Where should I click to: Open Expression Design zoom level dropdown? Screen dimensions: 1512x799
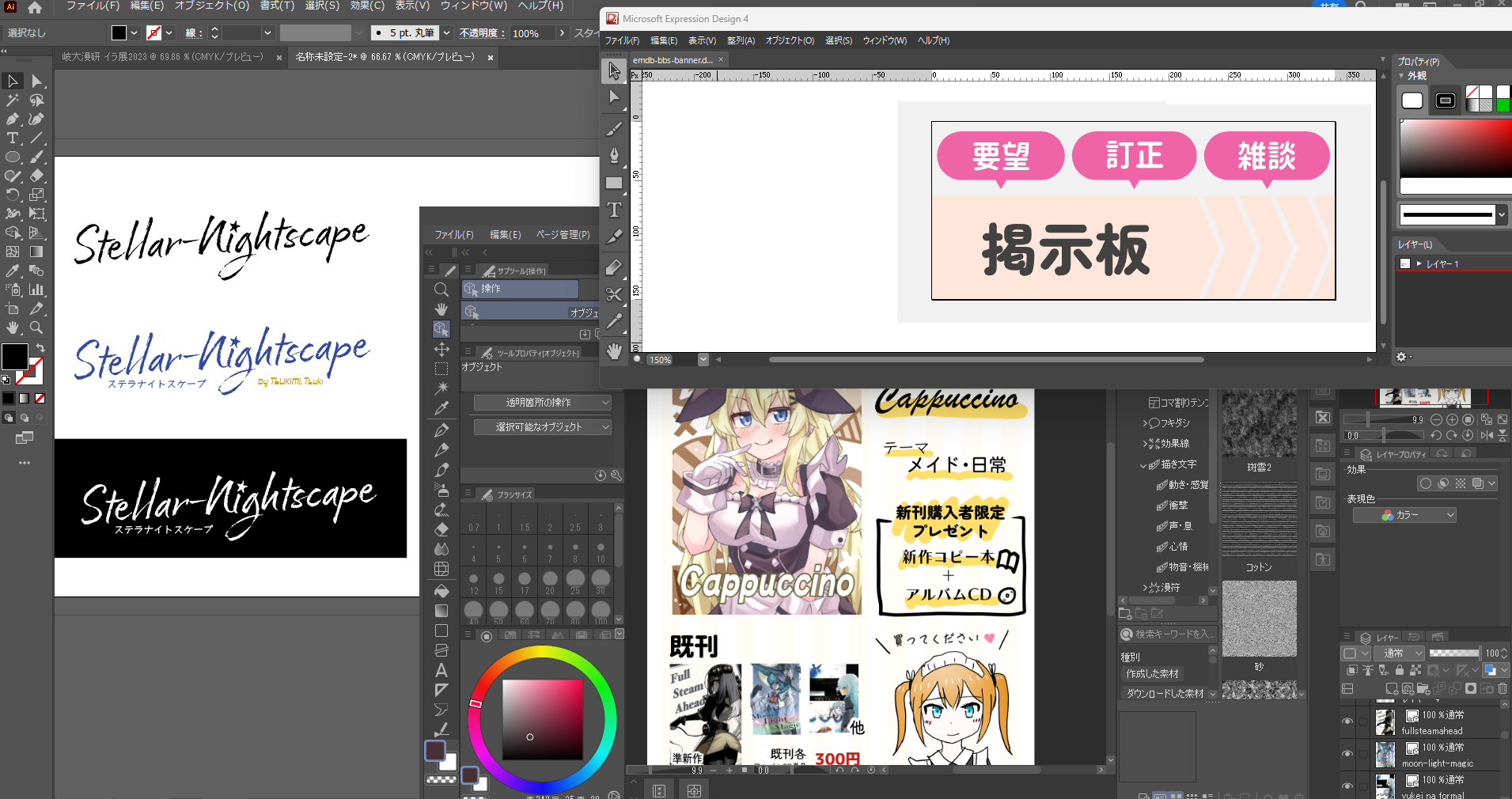[703, 360]
